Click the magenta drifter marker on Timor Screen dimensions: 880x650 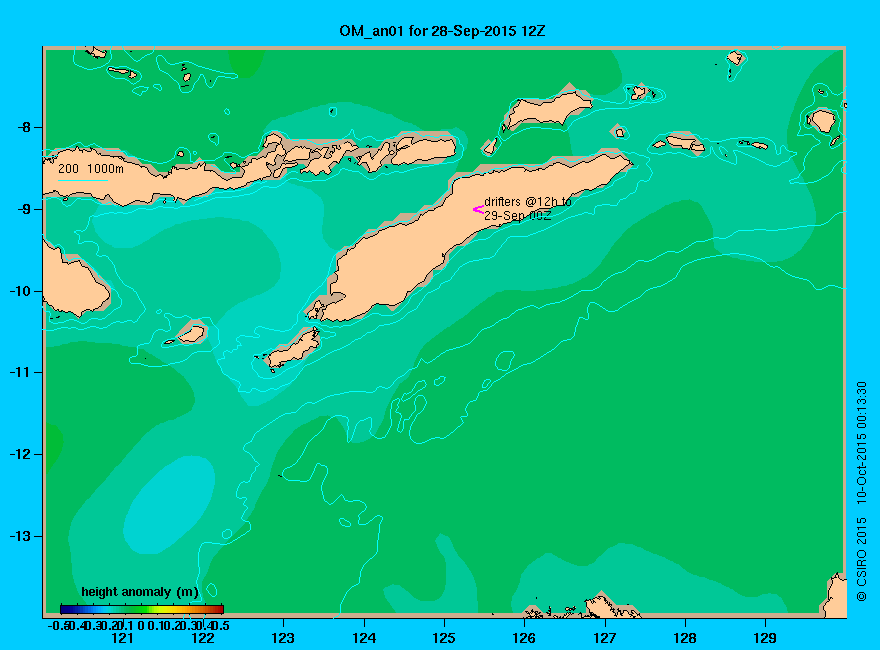(478, 209)
